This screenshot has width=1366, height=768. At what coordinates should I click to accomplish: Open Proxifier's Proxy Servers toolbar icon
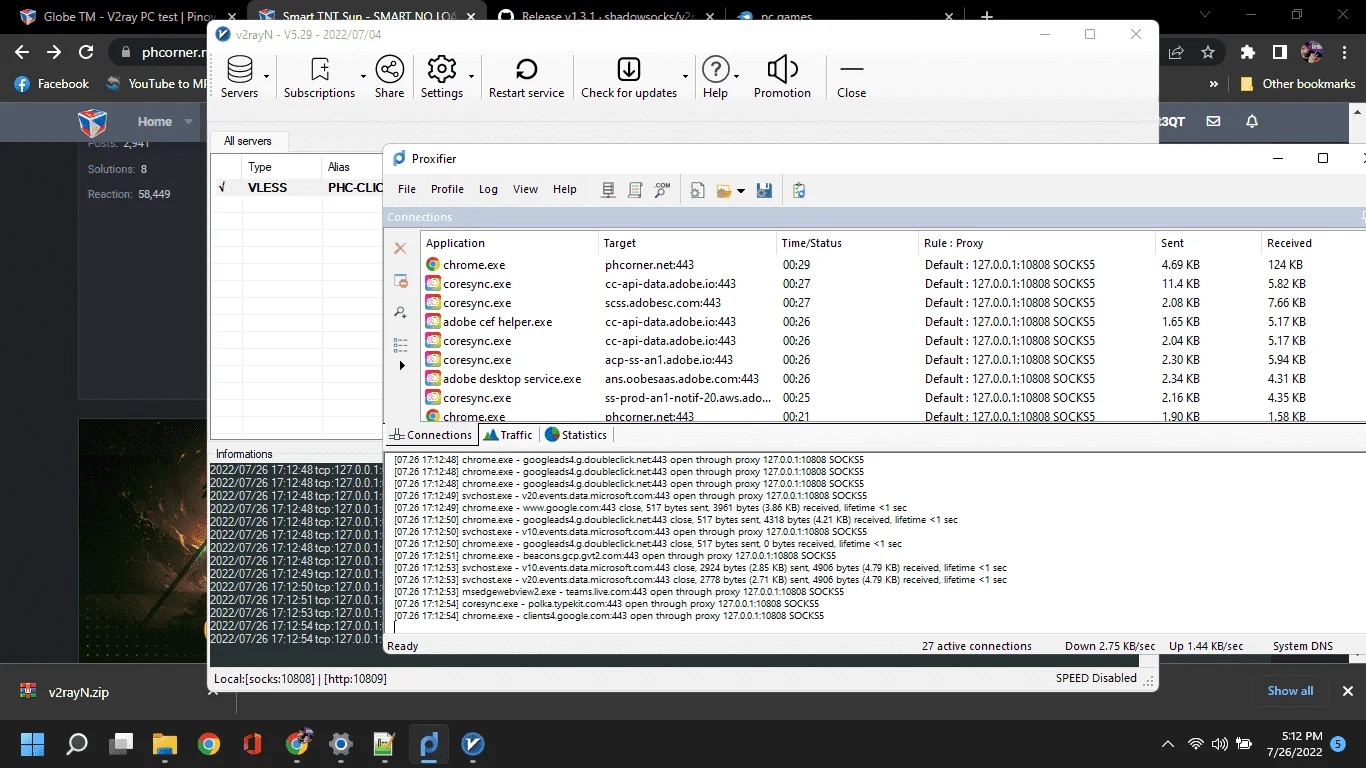(x=608, y=190)
